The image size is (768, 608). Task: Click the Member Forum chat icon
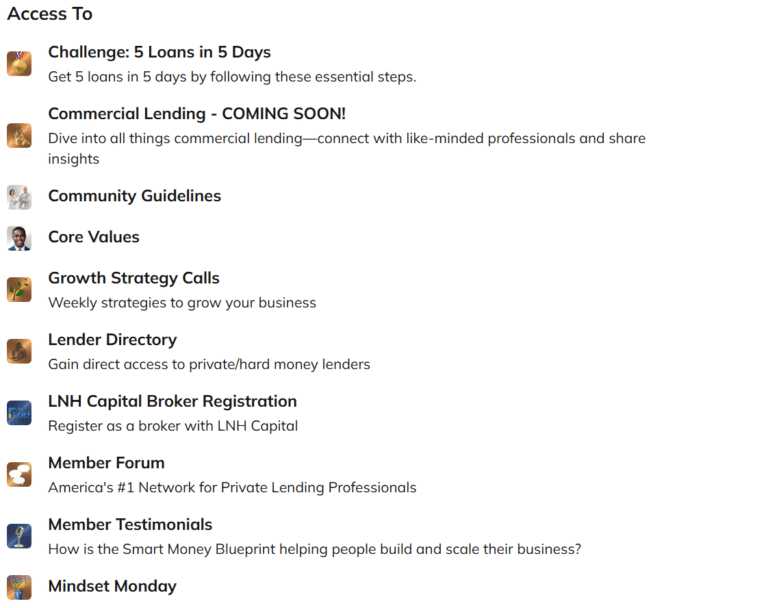19,474
